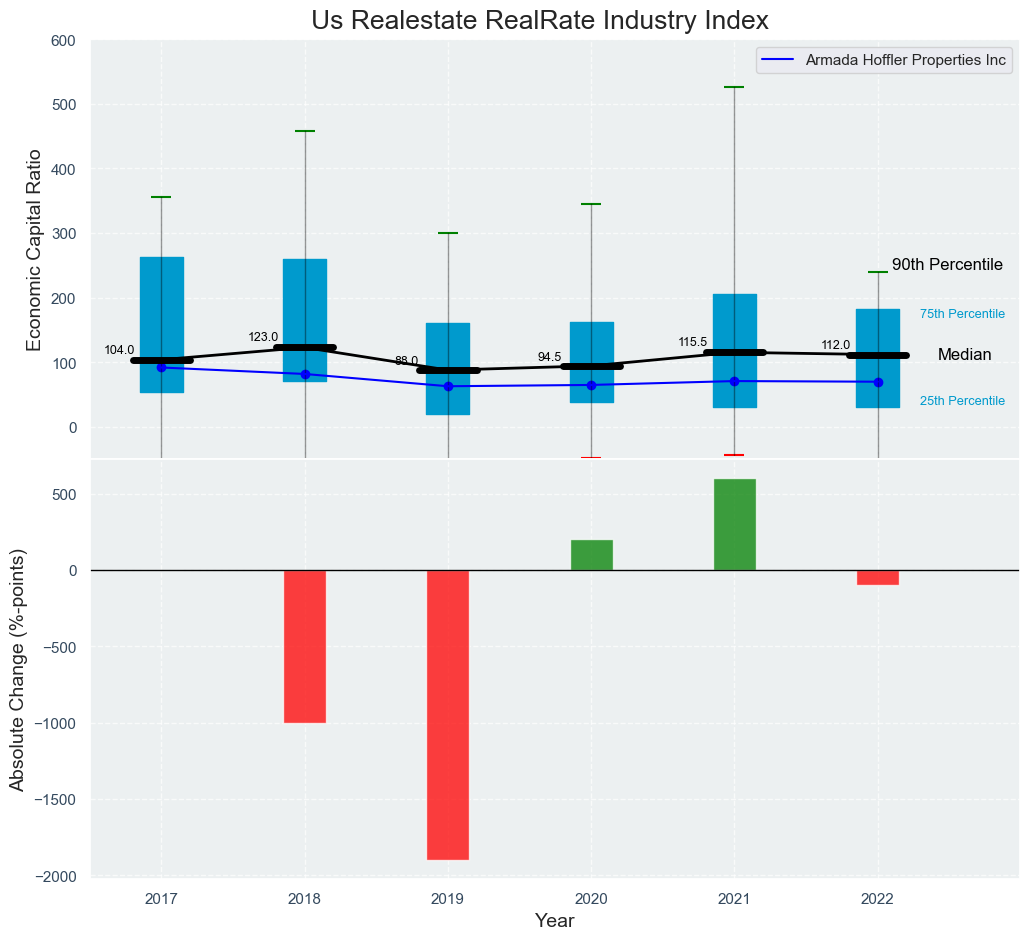The height and width of the screenshot is (940, 1029).
Task: Click the 2022 blue data point marker
Action: pos(878,382)
